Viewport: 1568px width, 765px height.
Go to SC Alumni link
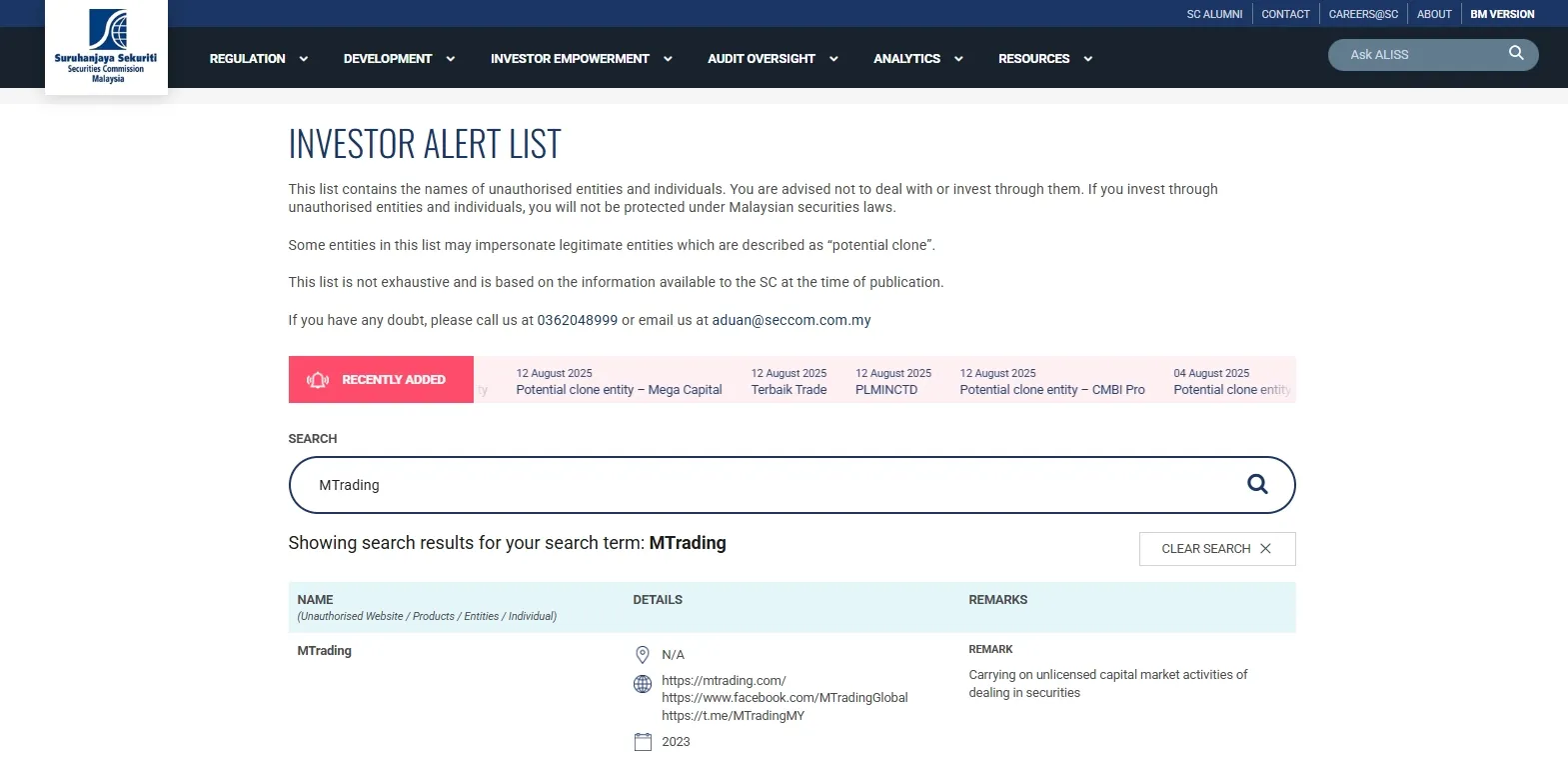pyautogui.click(x=1214, y=14)
